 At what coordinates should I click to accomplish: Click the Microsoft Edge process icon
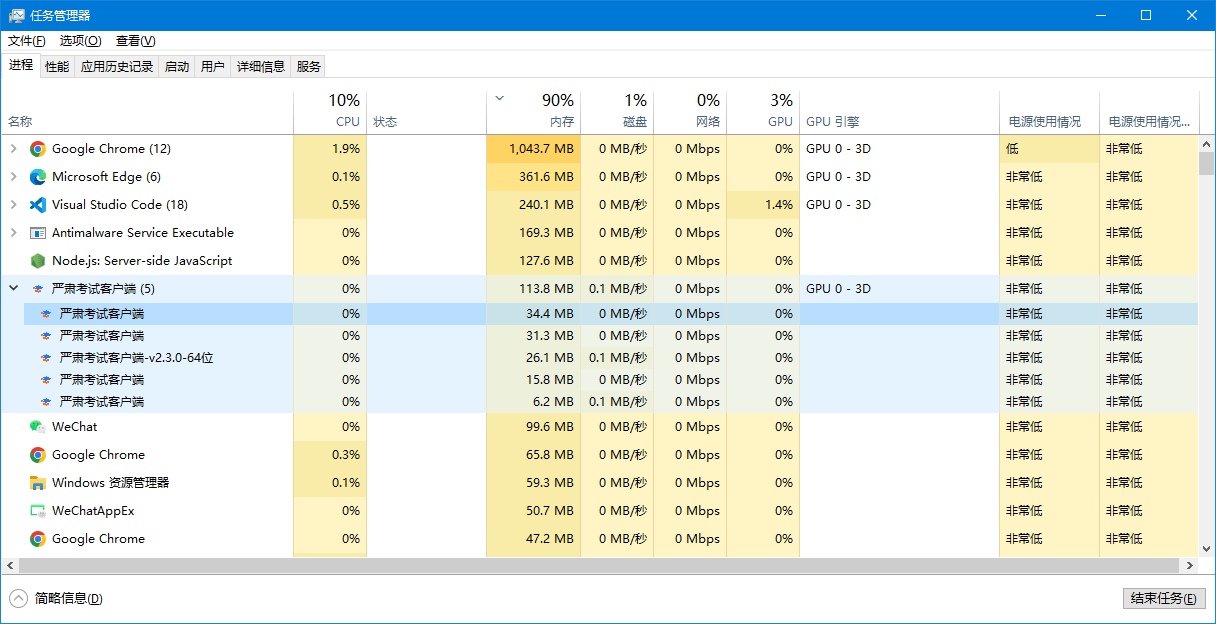(x=38, y=177)
